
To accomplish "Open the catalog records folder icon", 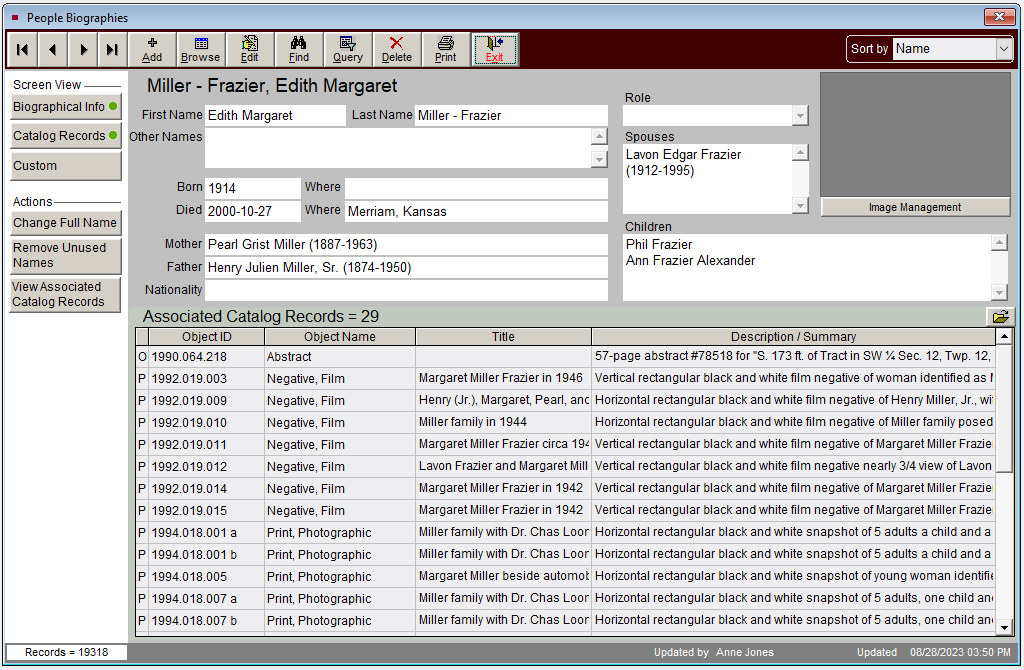I will pyautogui.click(x=999, y=316).
